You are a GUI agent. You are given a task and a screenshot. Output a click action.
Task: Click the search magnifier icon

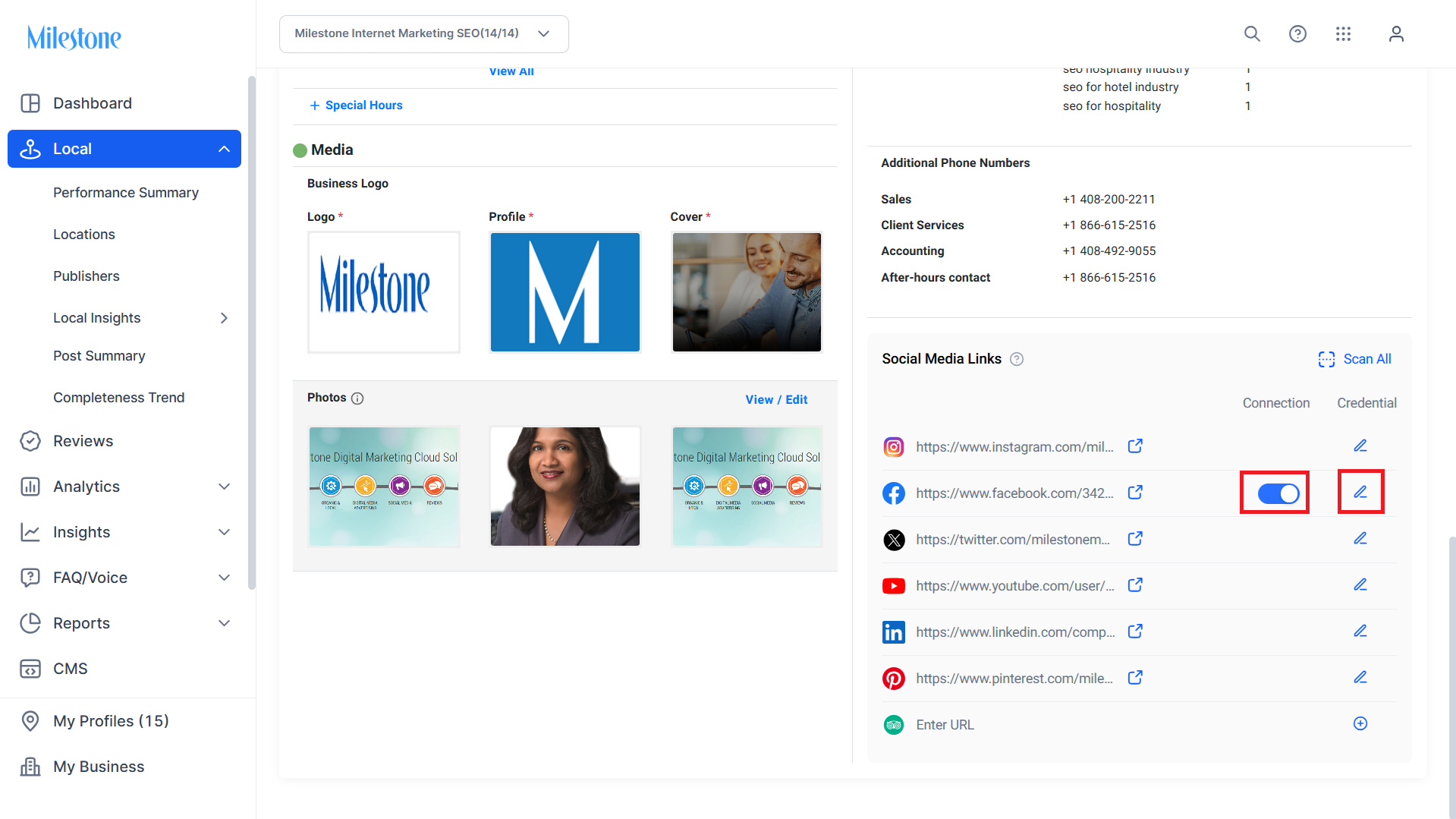1252,34
